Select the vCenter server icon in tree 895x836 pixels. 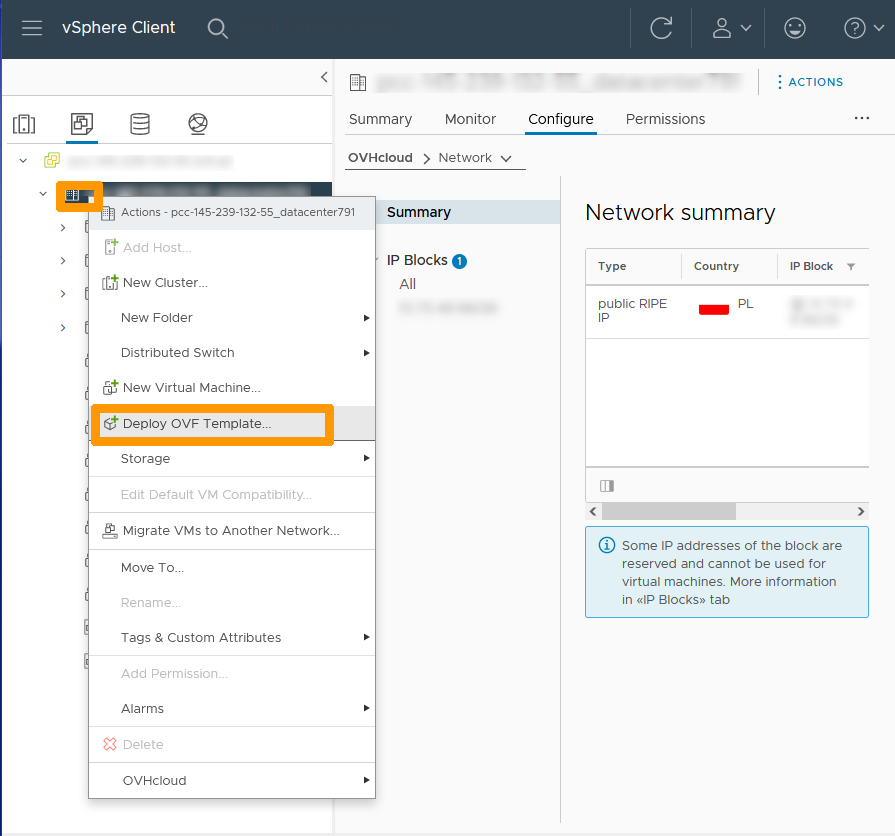pyautogui.click(x=52, y=160)
